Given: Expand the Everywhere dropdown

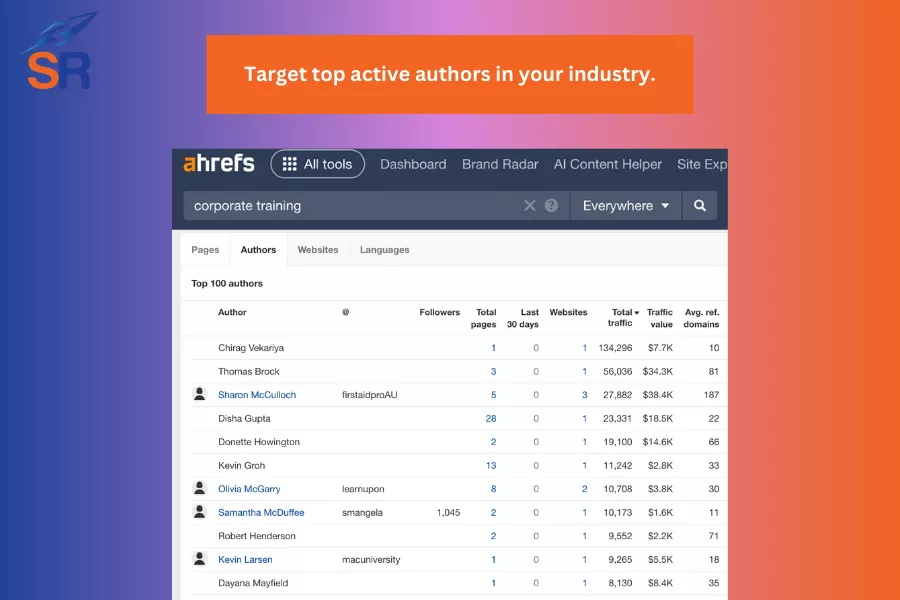Looking at the screenshot, I should pyautogui.click(x=626, y=206).
